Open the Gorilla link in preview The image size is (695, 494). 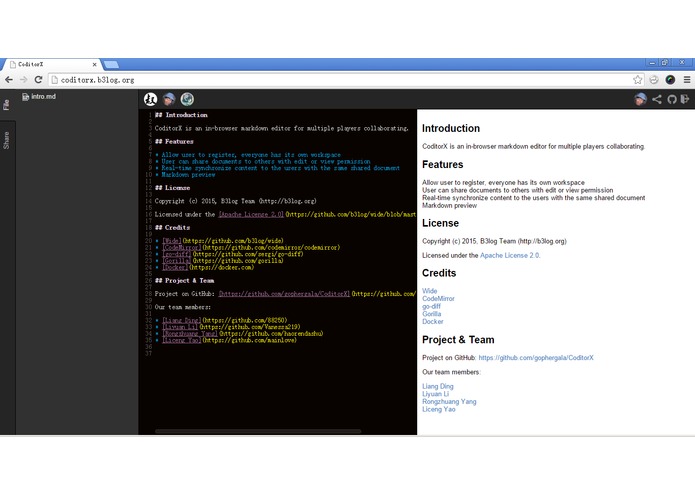point(431,314)
